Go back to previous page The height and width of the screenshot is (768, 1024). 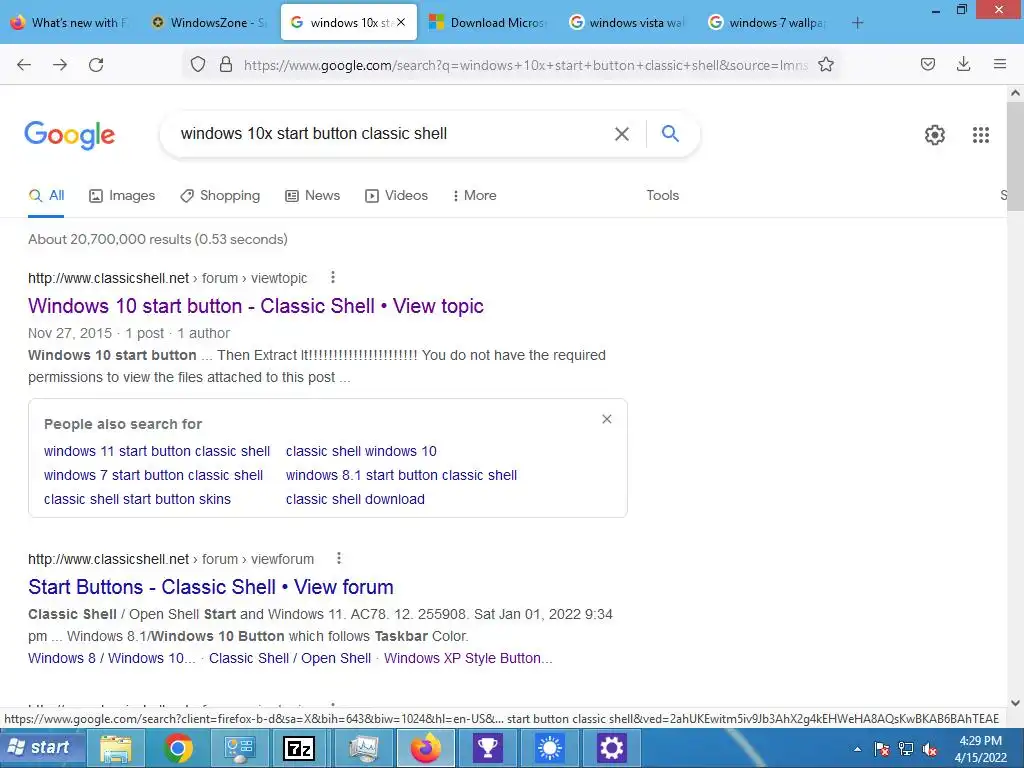click(x=24, y=65)
